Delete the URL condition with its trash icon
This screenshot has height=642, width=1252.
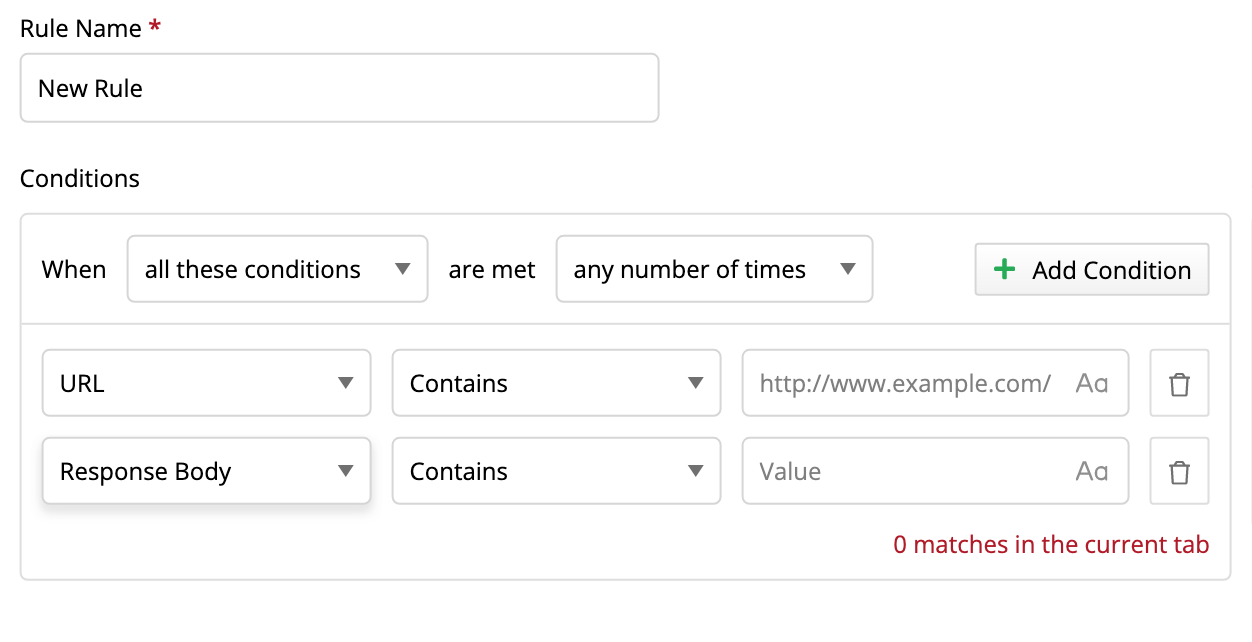[1179, 383]
